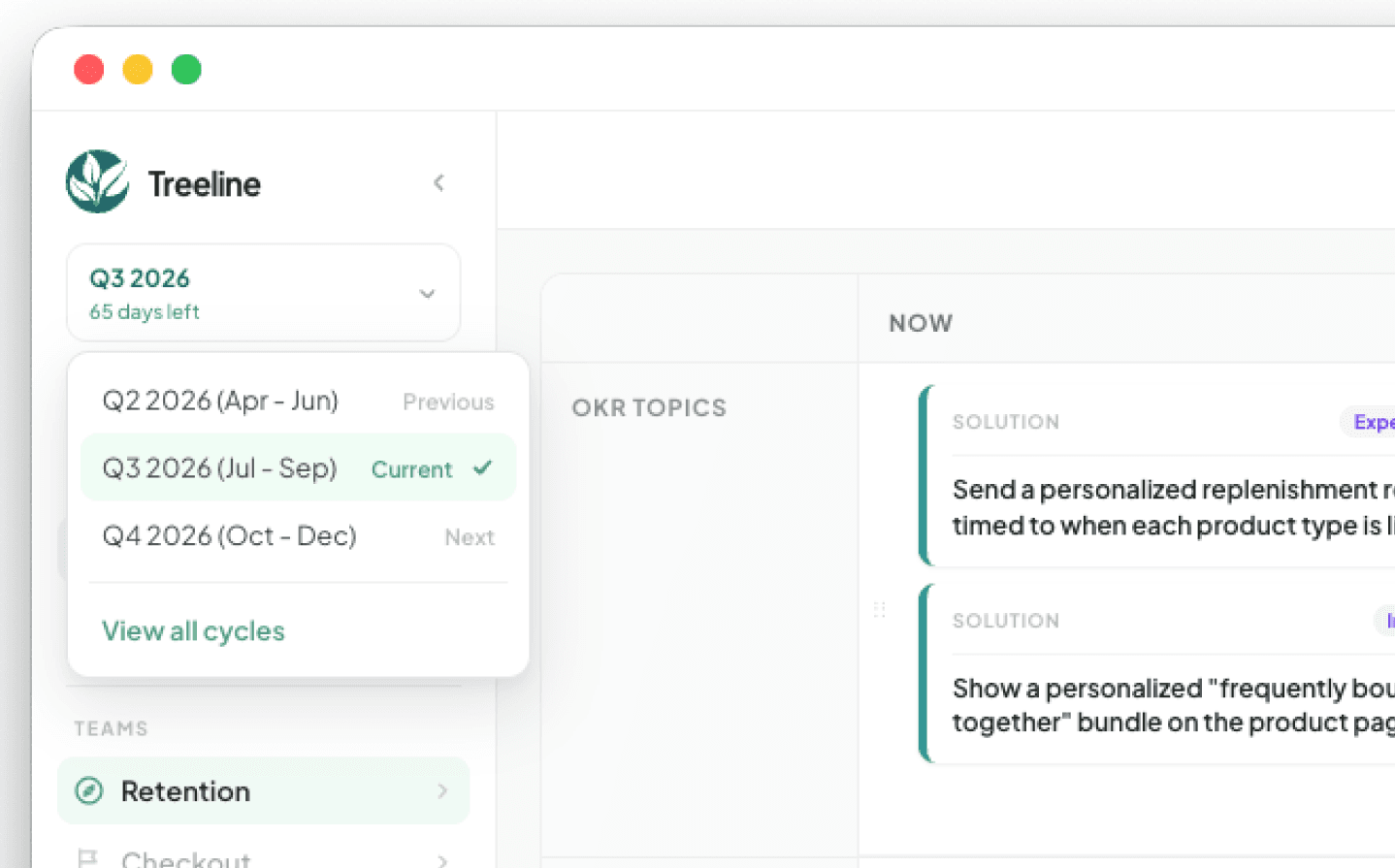
Task: Open the Retention team item
Action: click(x=263, y=791)
